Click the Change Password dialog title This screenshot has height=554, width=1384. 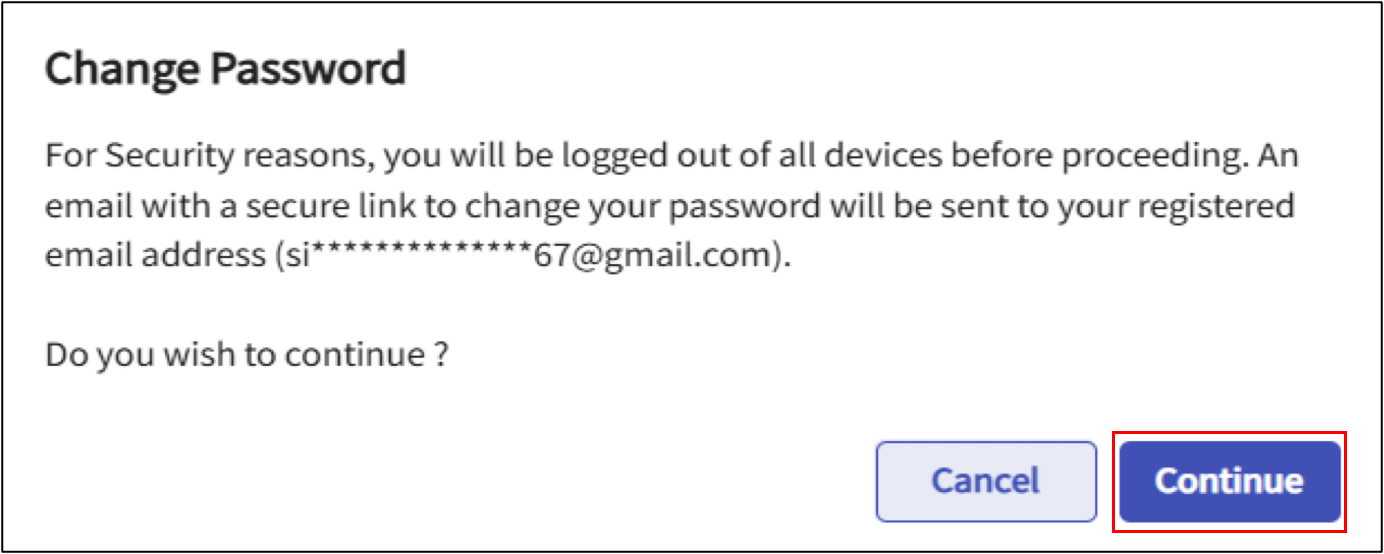[225, 70]
